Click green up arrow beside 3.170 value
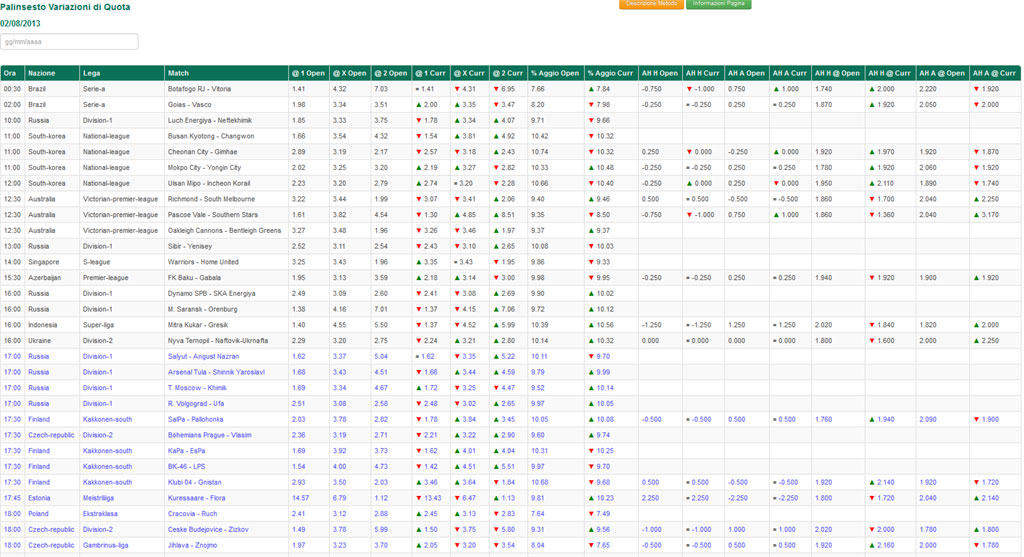This screenshot has height=557, width=1024. (x=976, y=215)
